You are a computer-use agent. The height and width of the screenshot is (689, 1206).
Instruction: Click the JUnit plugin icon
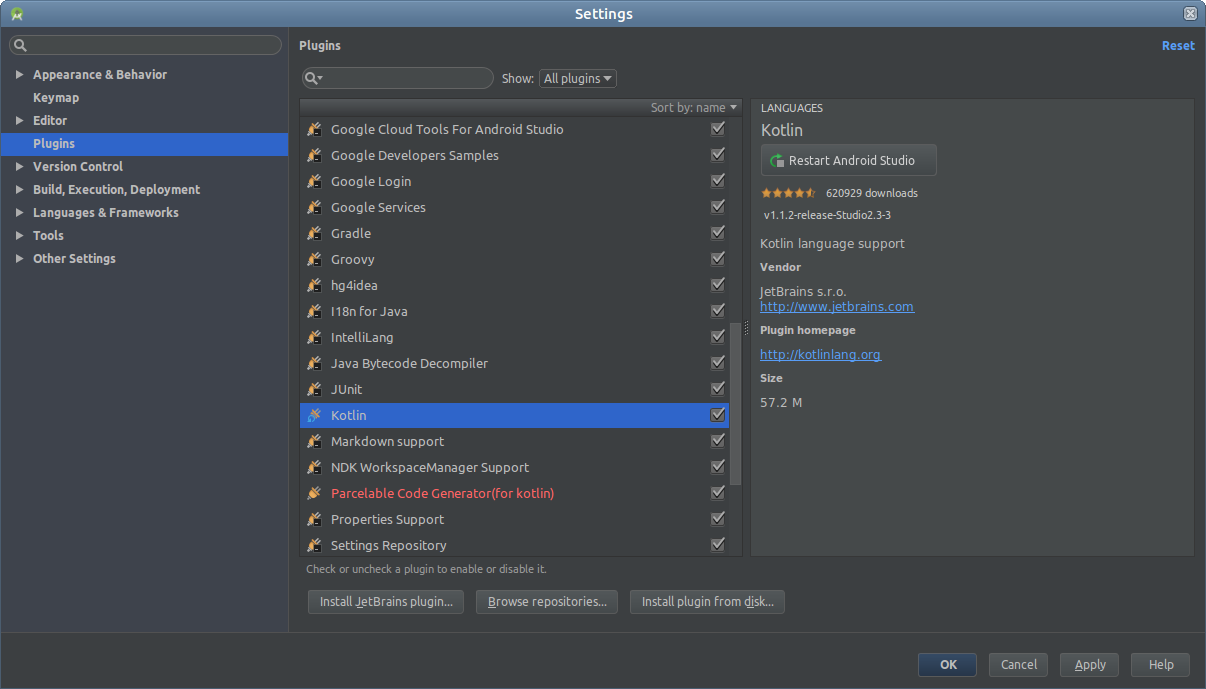[314, 389]
